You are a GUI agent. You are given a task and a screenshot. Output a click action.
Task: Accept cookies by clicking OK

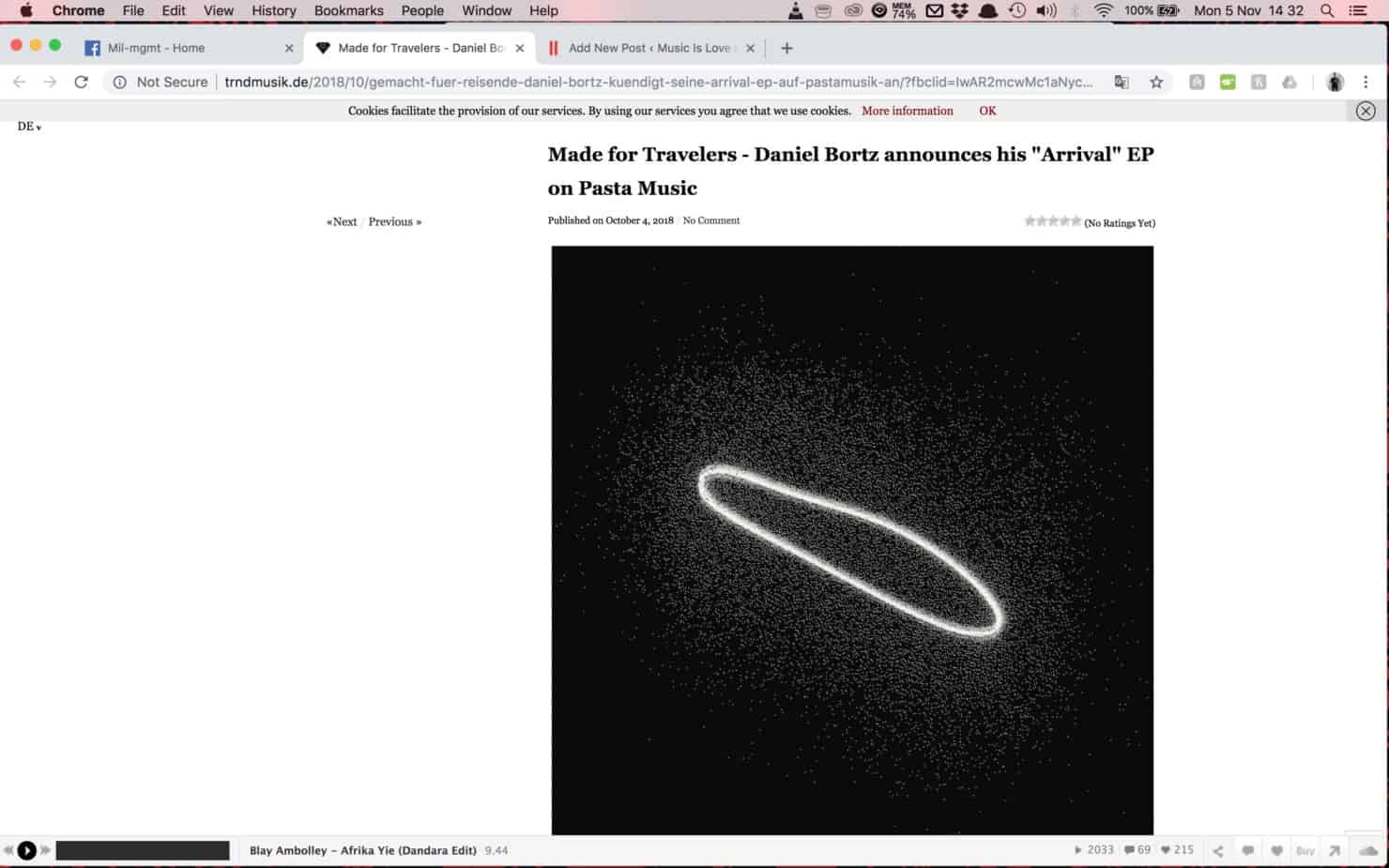tap(987, 111)
